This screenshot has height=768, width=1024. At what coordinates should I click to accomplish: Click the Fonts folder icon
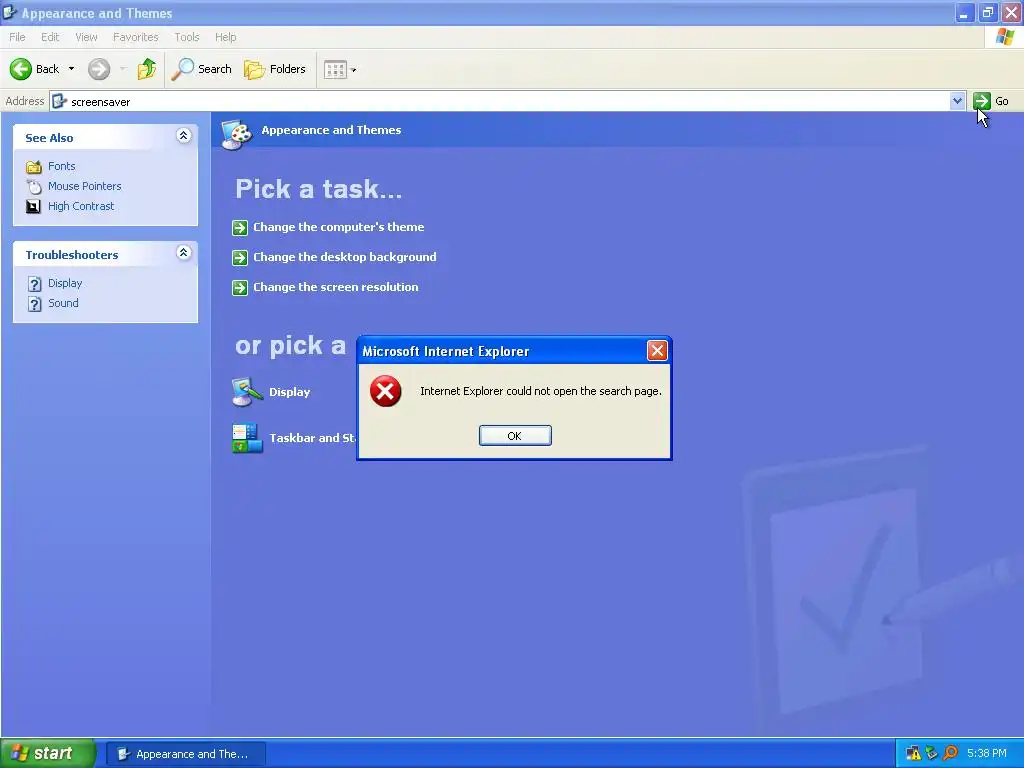(x=34, y=167)
